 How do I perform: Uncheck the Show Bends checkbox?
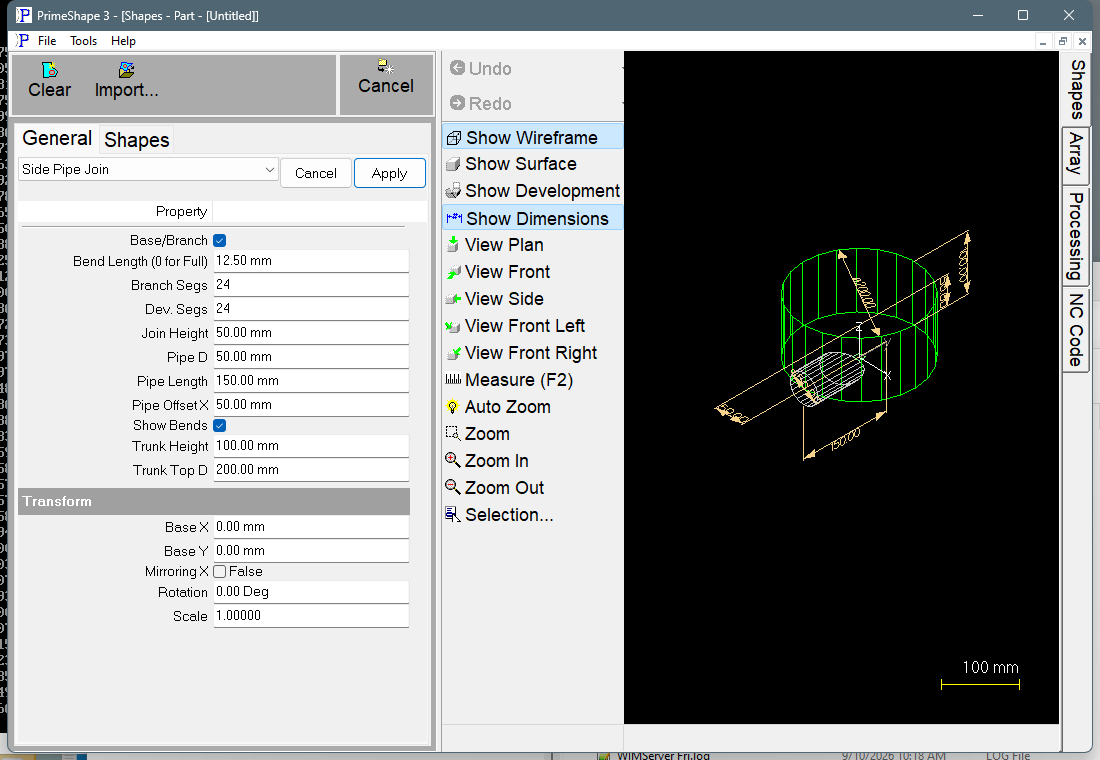coord(220,426)
